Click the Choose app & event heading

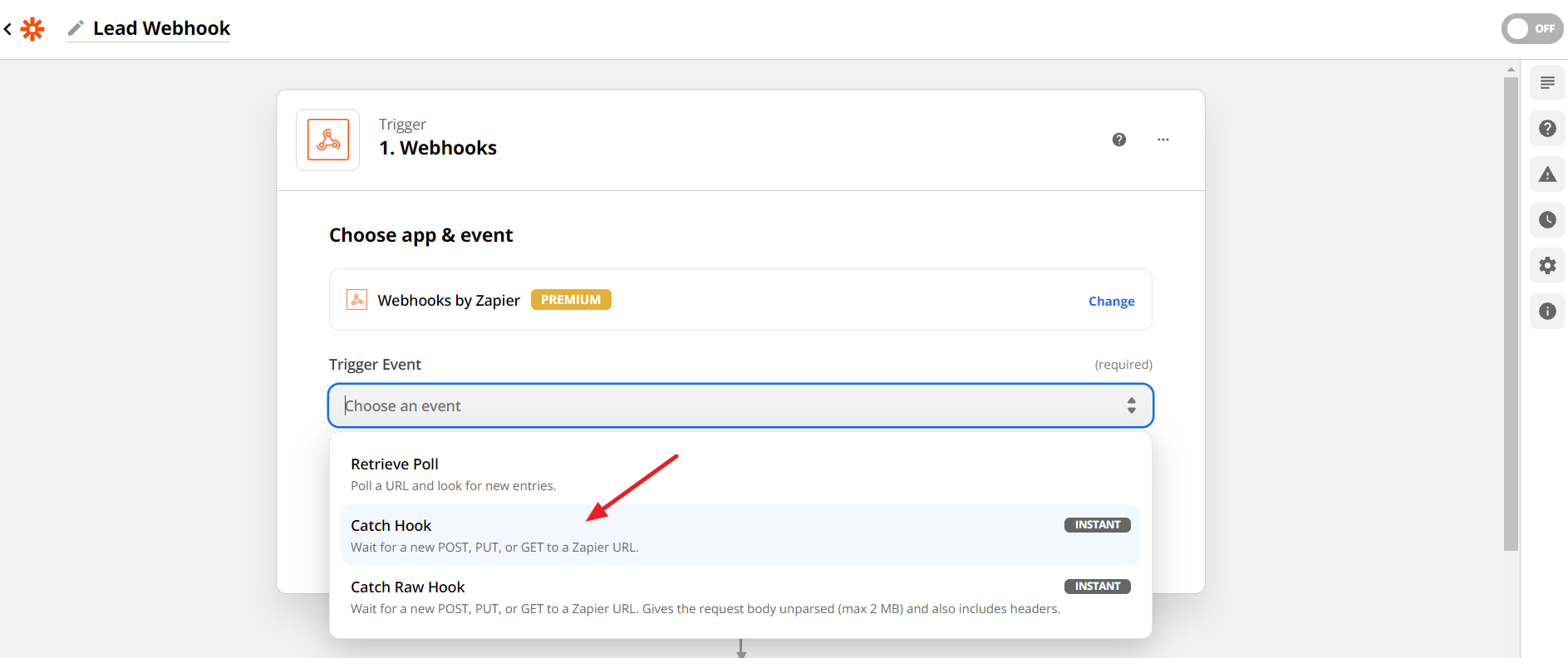[420, 235]
